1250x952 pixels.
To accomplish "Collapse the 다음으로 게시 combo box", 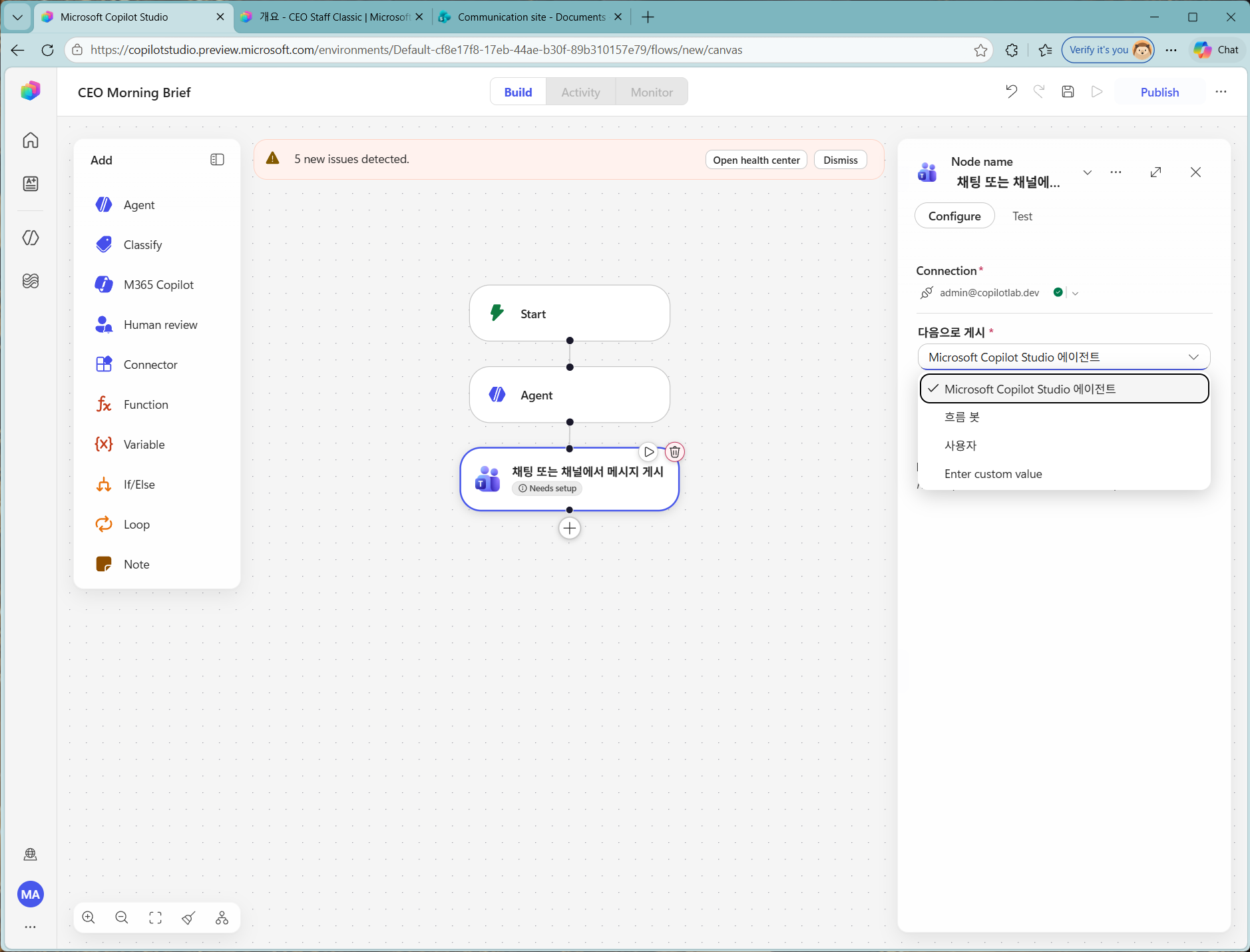I will (x=1064, y=357).
